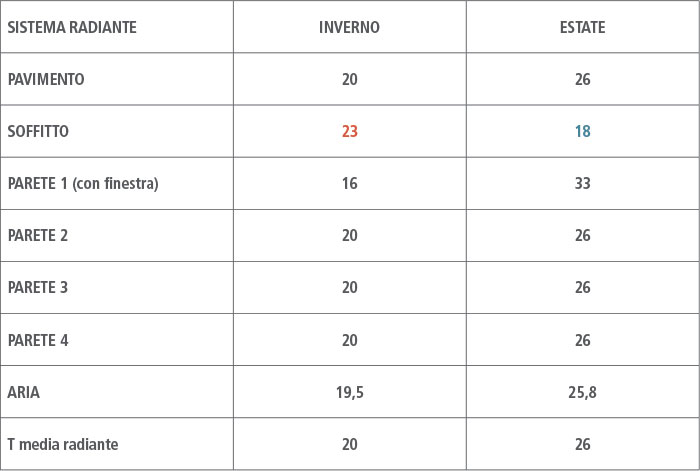Select the PARETE 4 row label
Viewport: 700px width, 471px height.
click(38, 340)
